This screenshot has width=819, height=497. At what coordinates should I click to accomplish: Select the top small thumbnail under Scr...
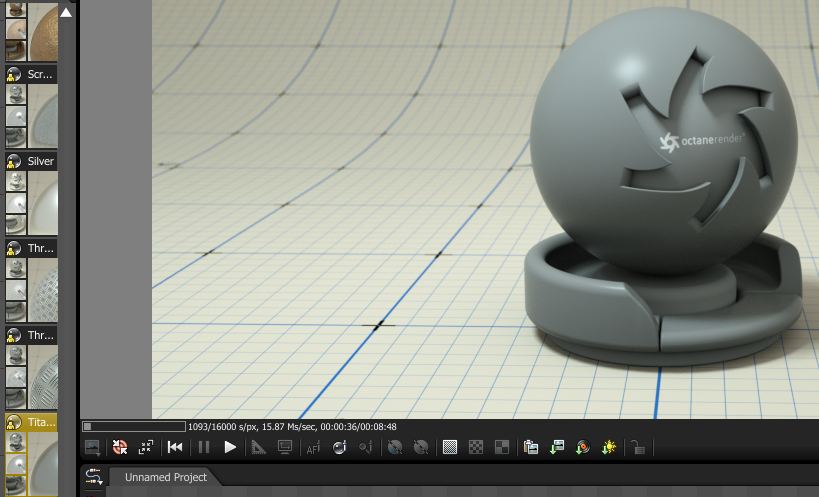click(16, 94)
